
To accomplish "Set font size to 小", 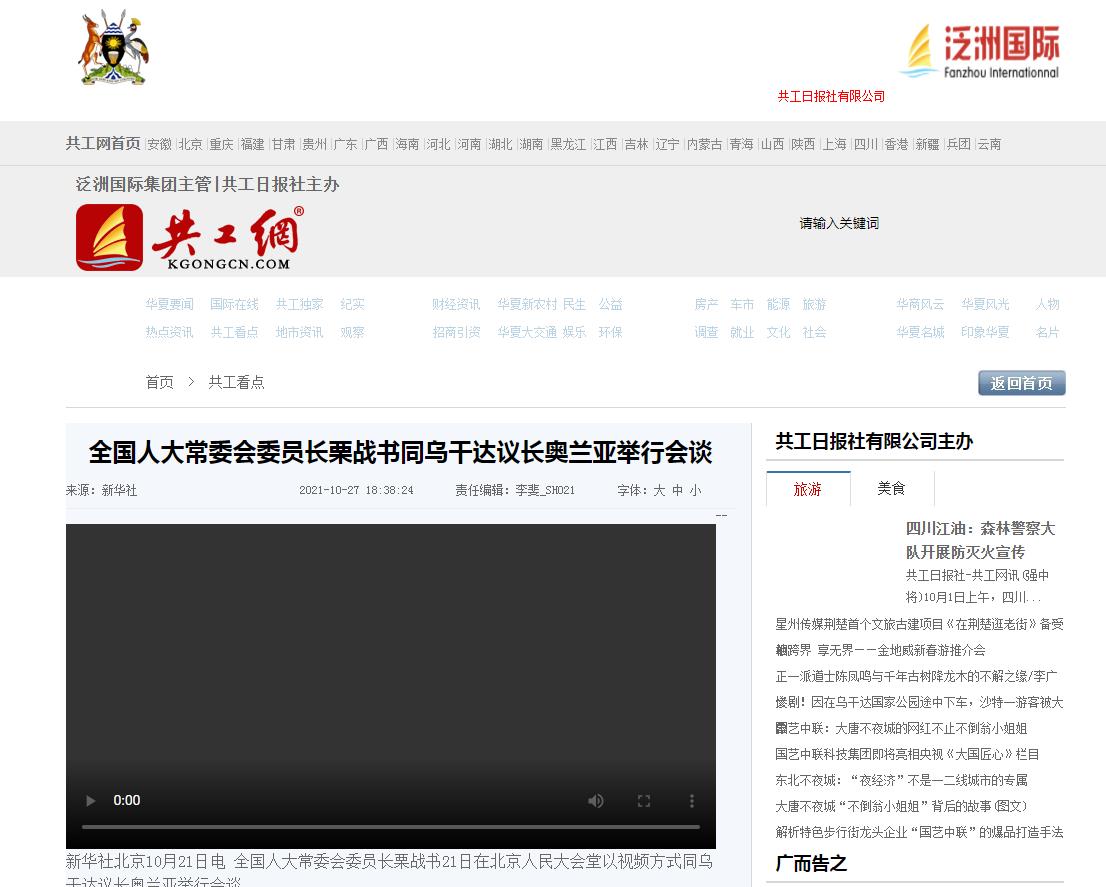I will pos(695,490).
